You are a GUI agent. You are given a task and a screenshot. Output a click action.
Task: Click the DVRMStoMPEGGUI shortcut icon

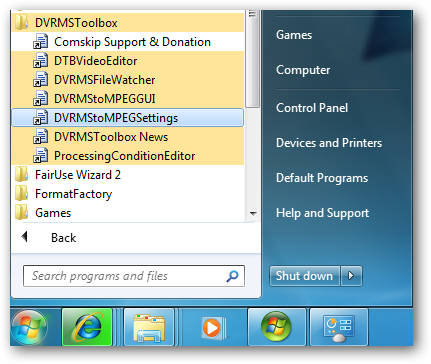(x=41, y=99)
